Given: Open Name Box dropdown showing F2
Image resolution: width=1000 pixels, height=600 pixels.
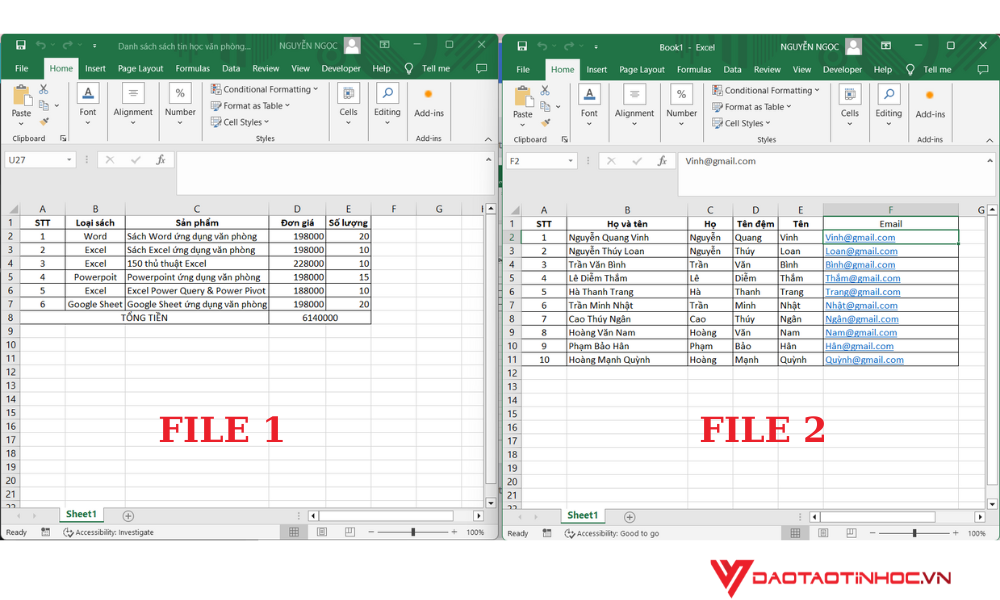Looking at the screenshot, I should click(570, 161).
